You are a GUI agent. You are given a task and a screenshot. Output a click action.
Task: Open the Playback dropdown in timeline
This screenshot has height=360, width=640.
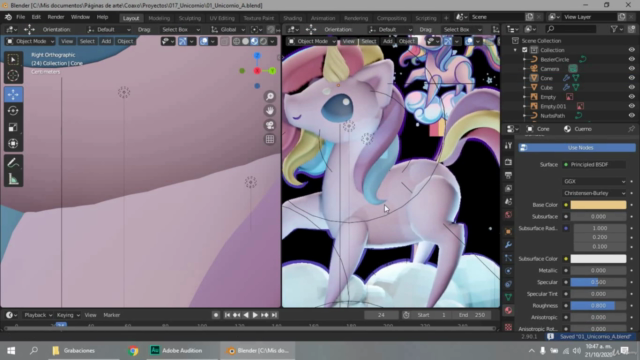pos(38,315)
